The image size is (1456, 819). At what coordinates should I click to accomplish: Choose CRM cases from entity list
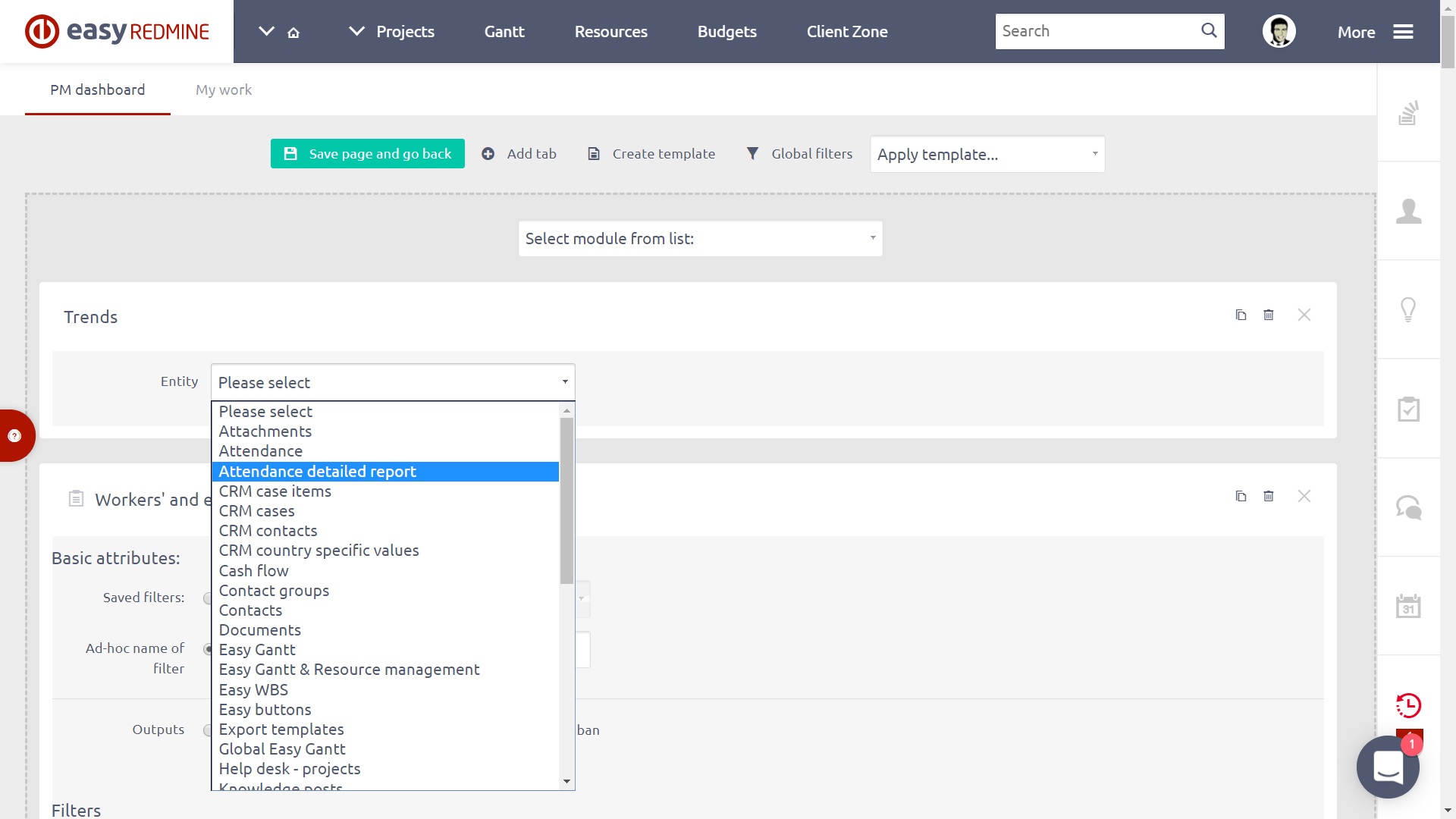257,511
